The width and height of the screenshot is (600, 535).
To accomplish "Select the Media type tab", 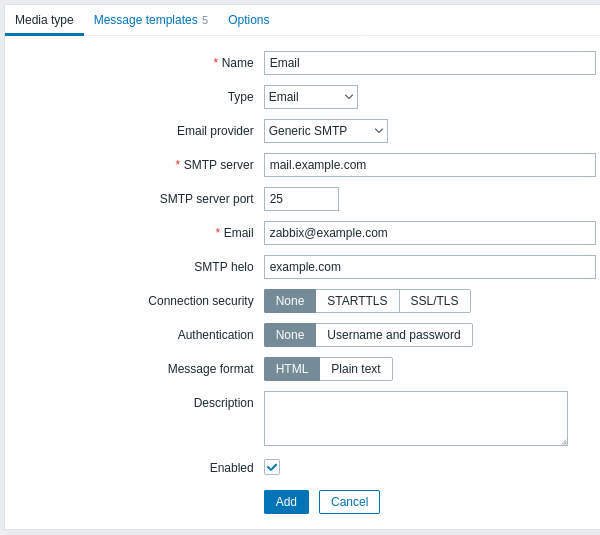I will click(44, 20).
